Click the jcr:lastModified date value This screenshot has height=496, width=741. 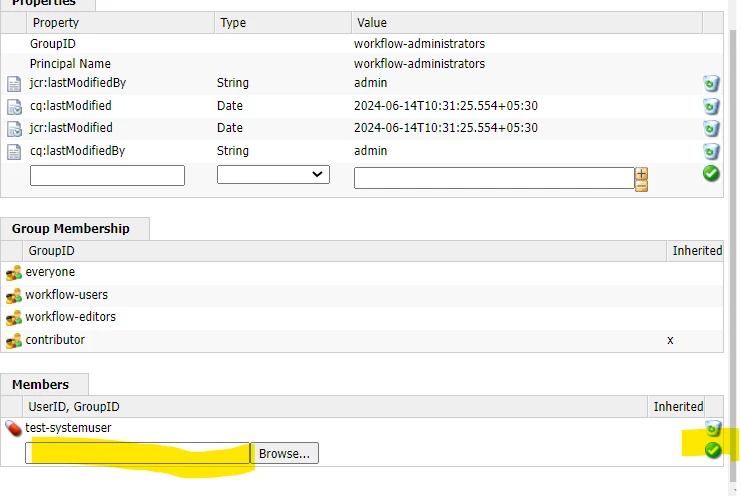[446, 128]
